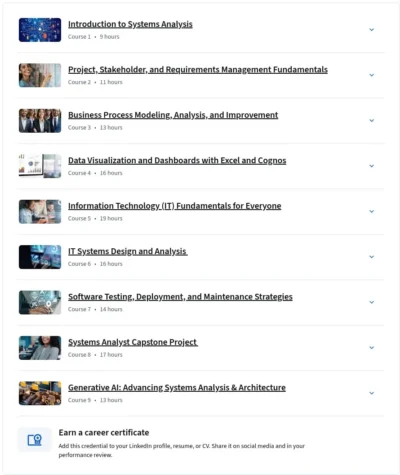
Task: Expand the Information Technology Fundamentals course chevron
Action: pos(372,211)
